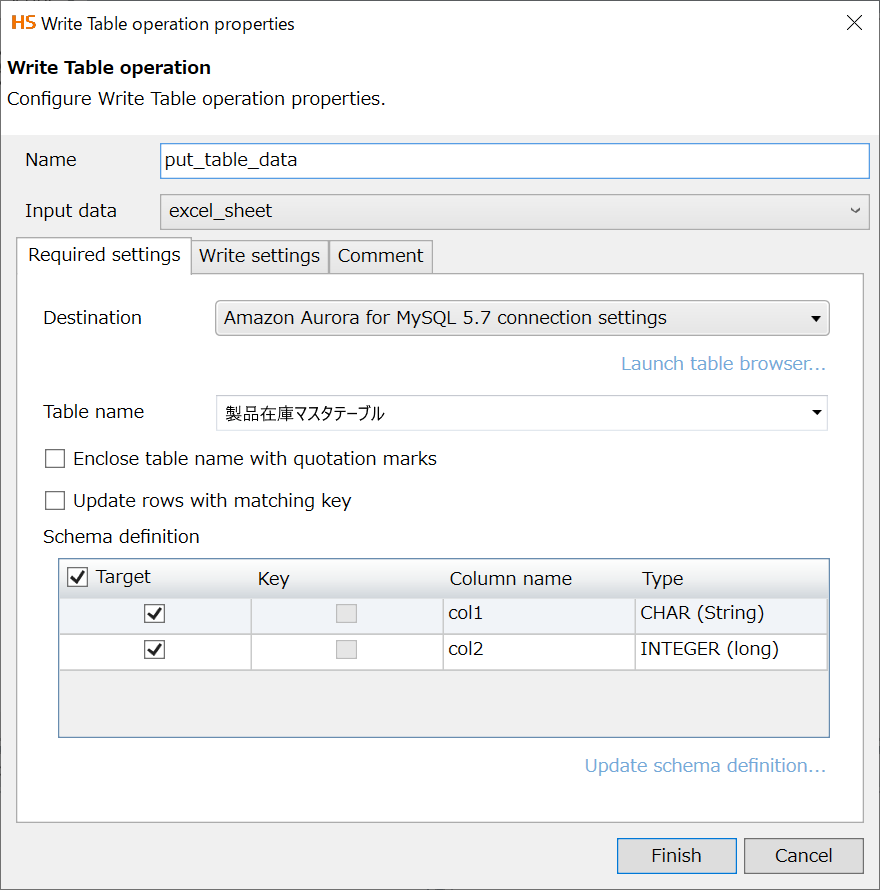This screenshot has width=880, height=890.
Task: Uncheck Target checkbox for col2 row
Action: [x=155, y=650]
